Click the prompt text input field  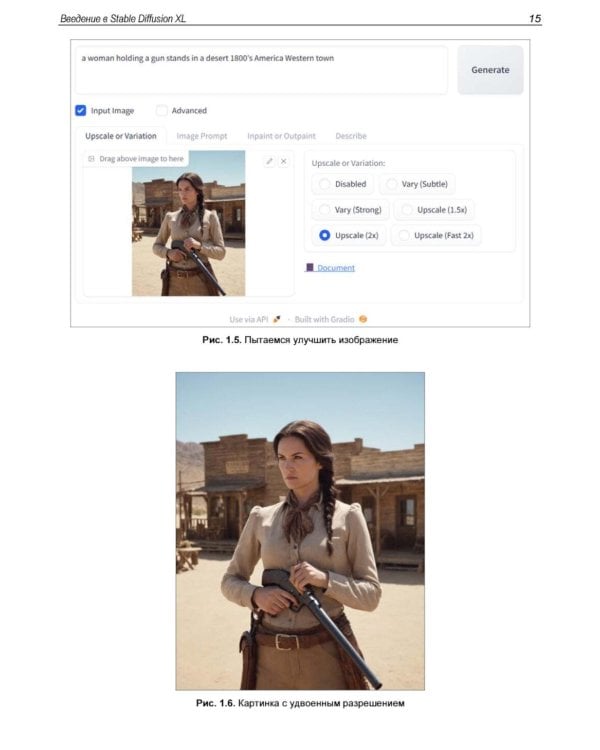click(x=261, y=70)
